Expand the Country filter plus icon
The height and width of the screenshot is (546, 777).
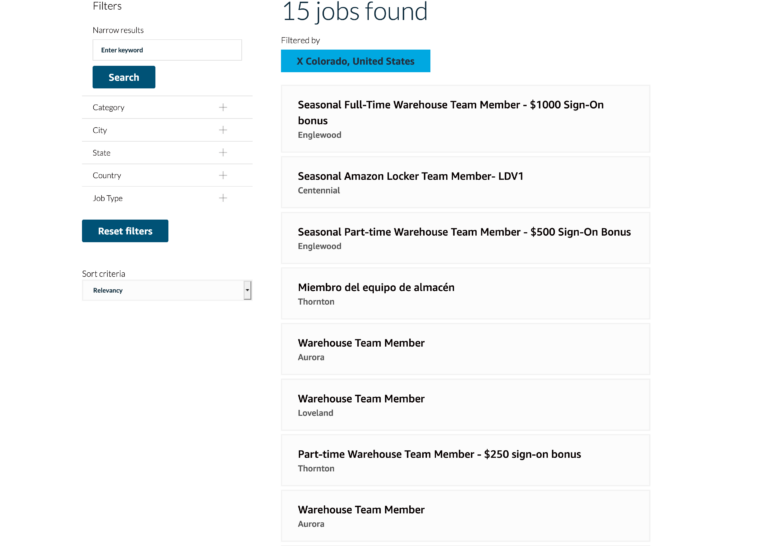(x=223, y=175)
